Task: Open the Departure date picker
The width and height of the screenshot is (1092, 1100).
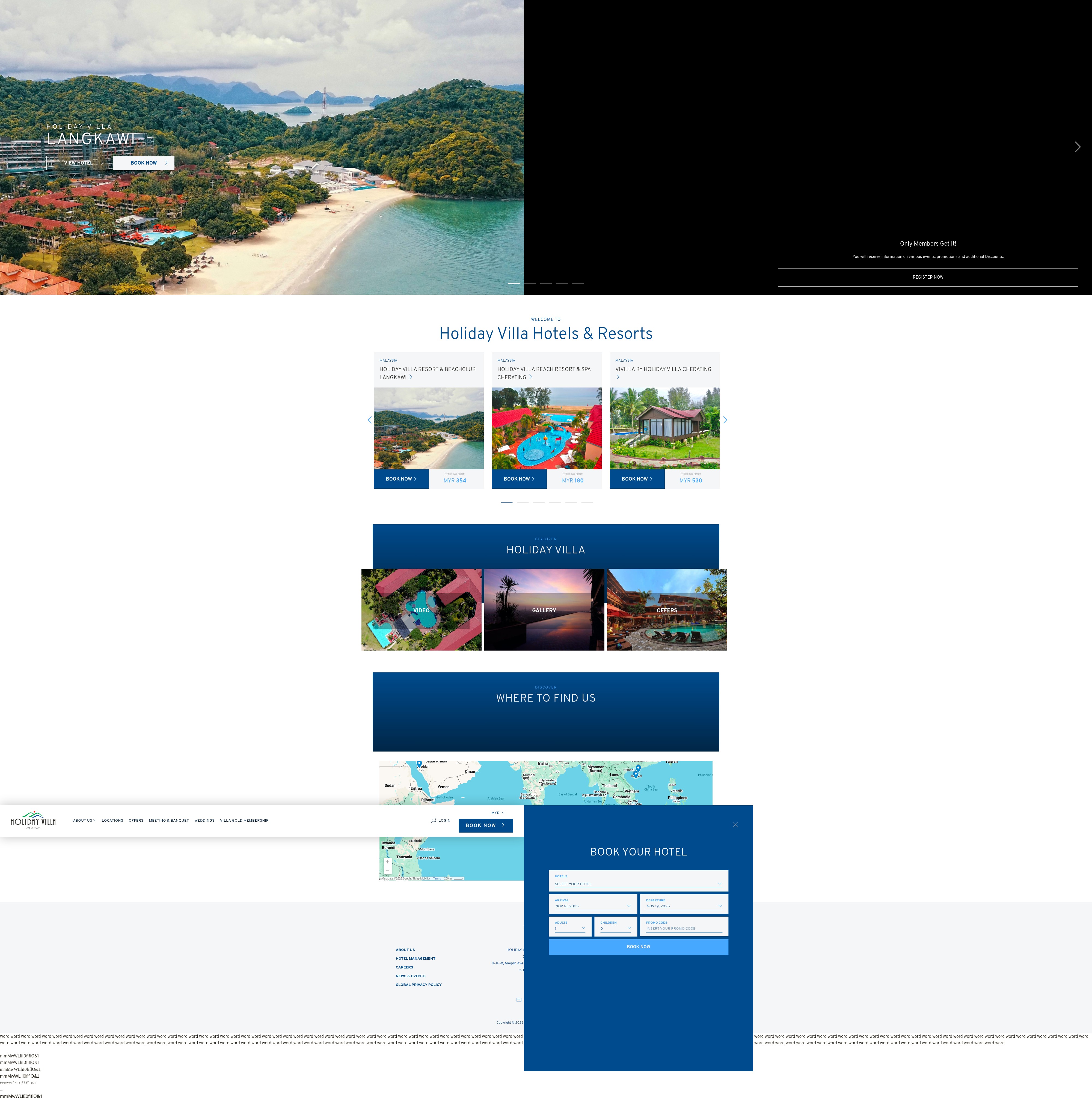Action: pos(684,904)
